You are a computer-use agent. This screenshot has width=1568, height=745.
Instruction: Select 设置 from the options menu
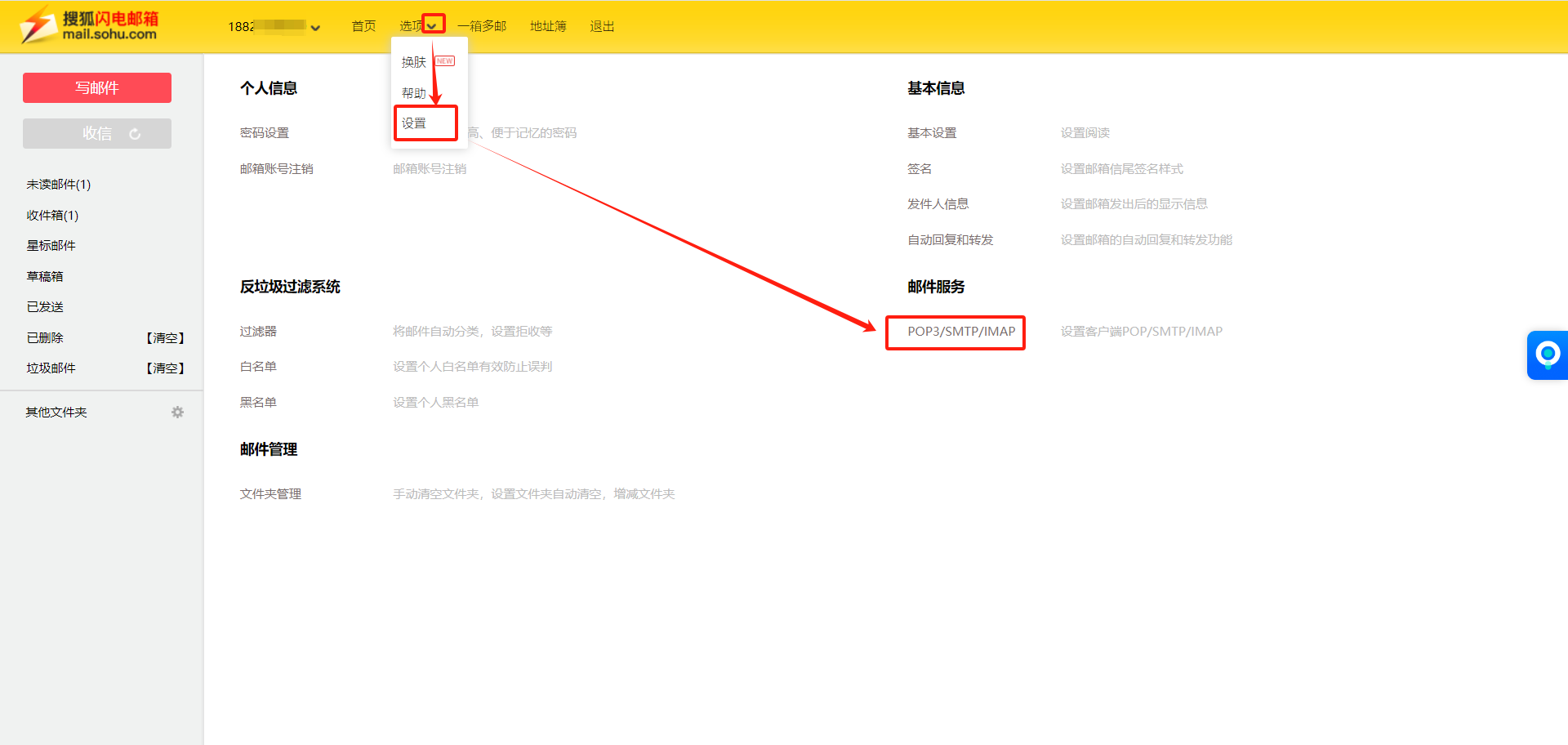point(414,123)
